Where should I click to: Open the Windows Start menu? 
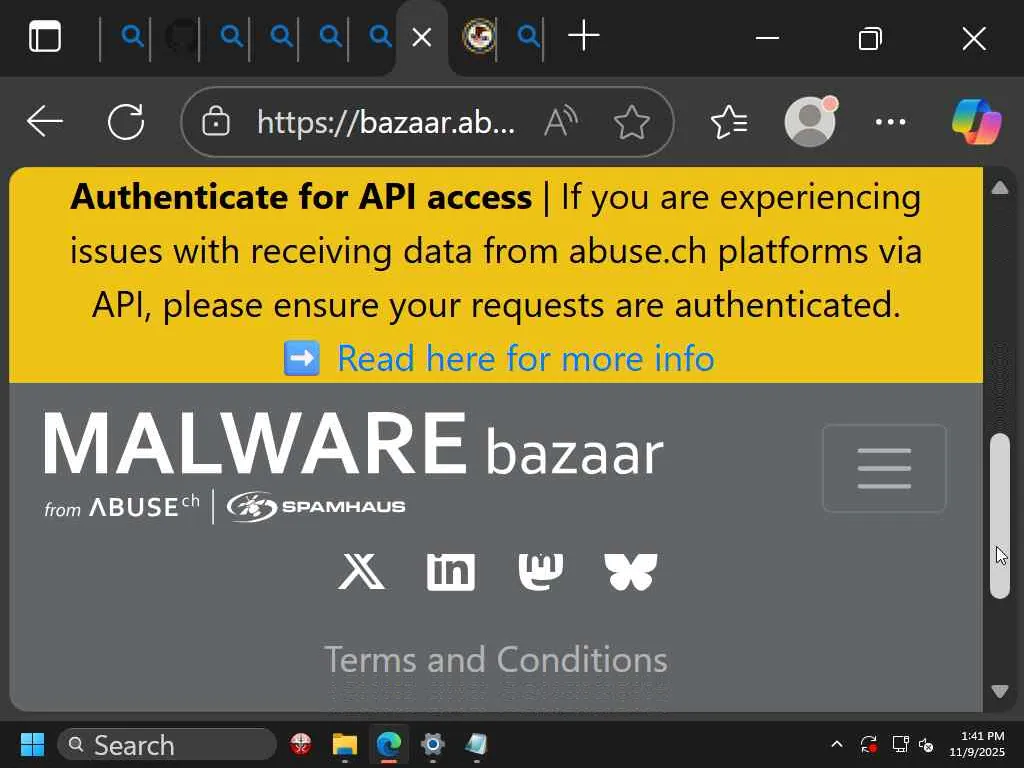point(32,744)
